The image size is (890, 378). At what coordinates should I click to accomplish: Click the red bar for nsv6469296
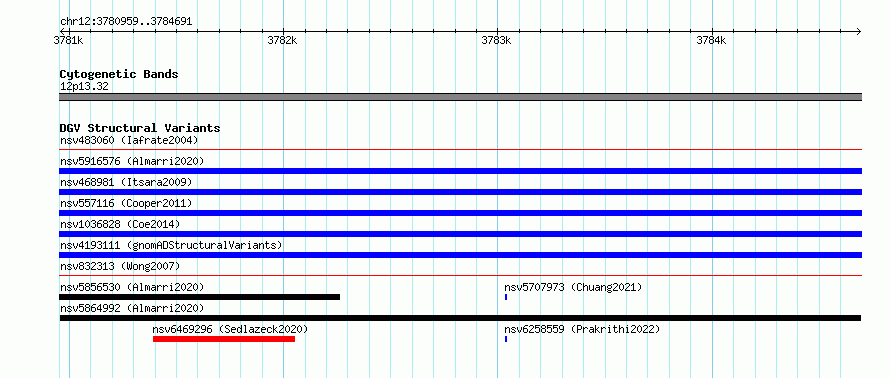tap(224, 339)
